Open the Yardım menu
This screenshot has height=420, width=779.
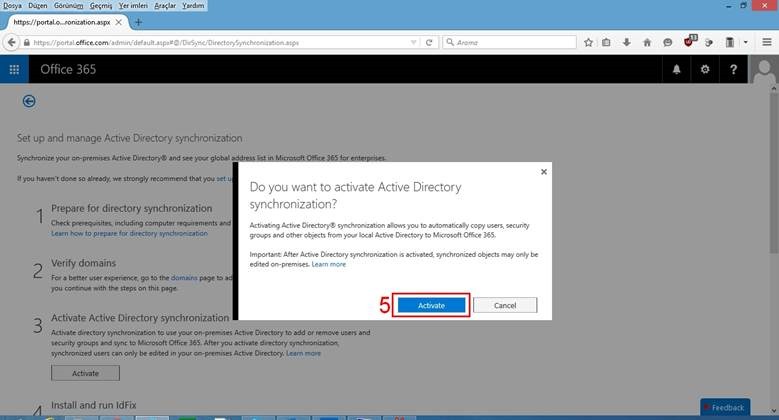(x=193, y=5)
